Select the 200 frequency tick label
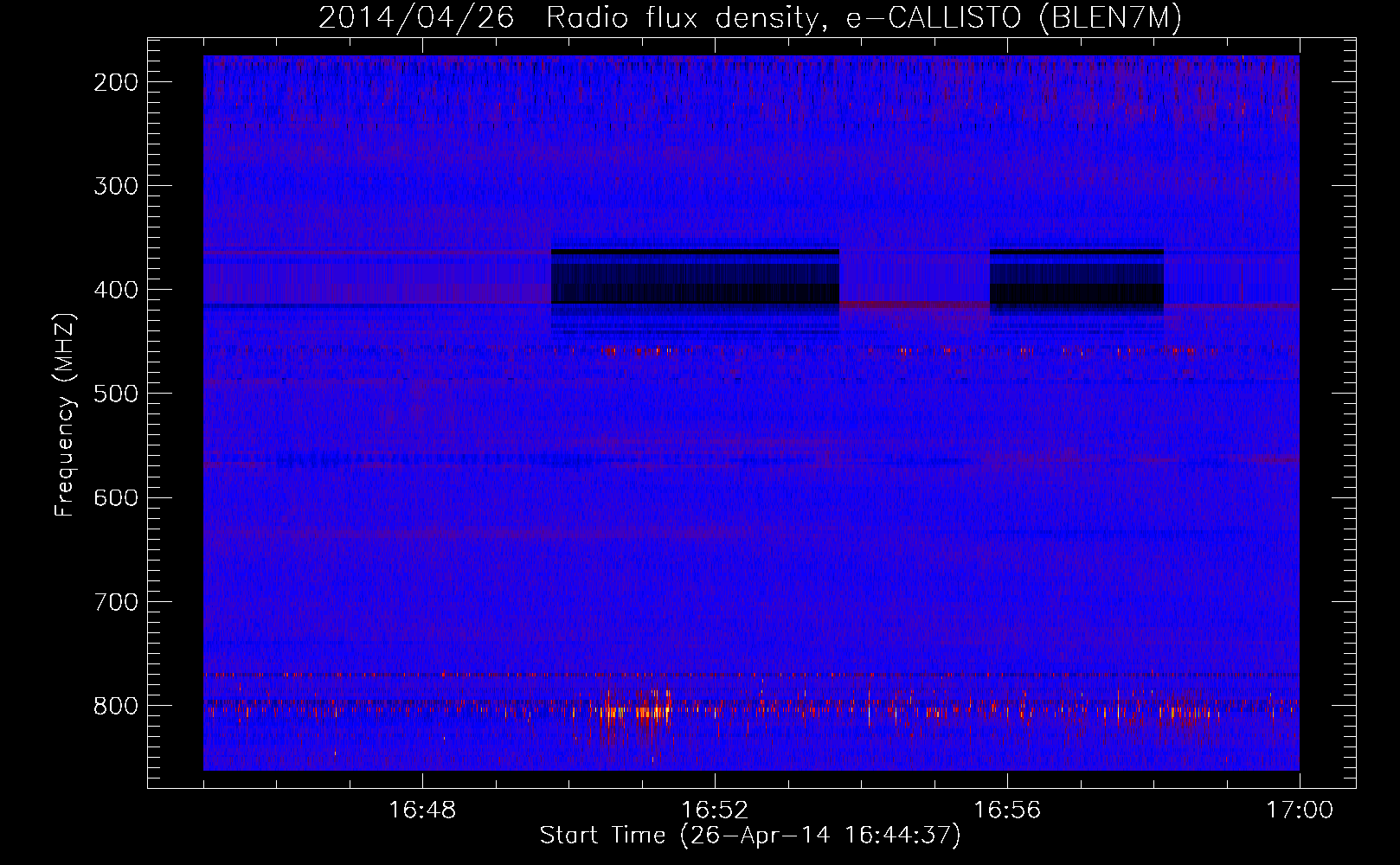Screen dimensions: 1400x865 (x=116, y=82)
